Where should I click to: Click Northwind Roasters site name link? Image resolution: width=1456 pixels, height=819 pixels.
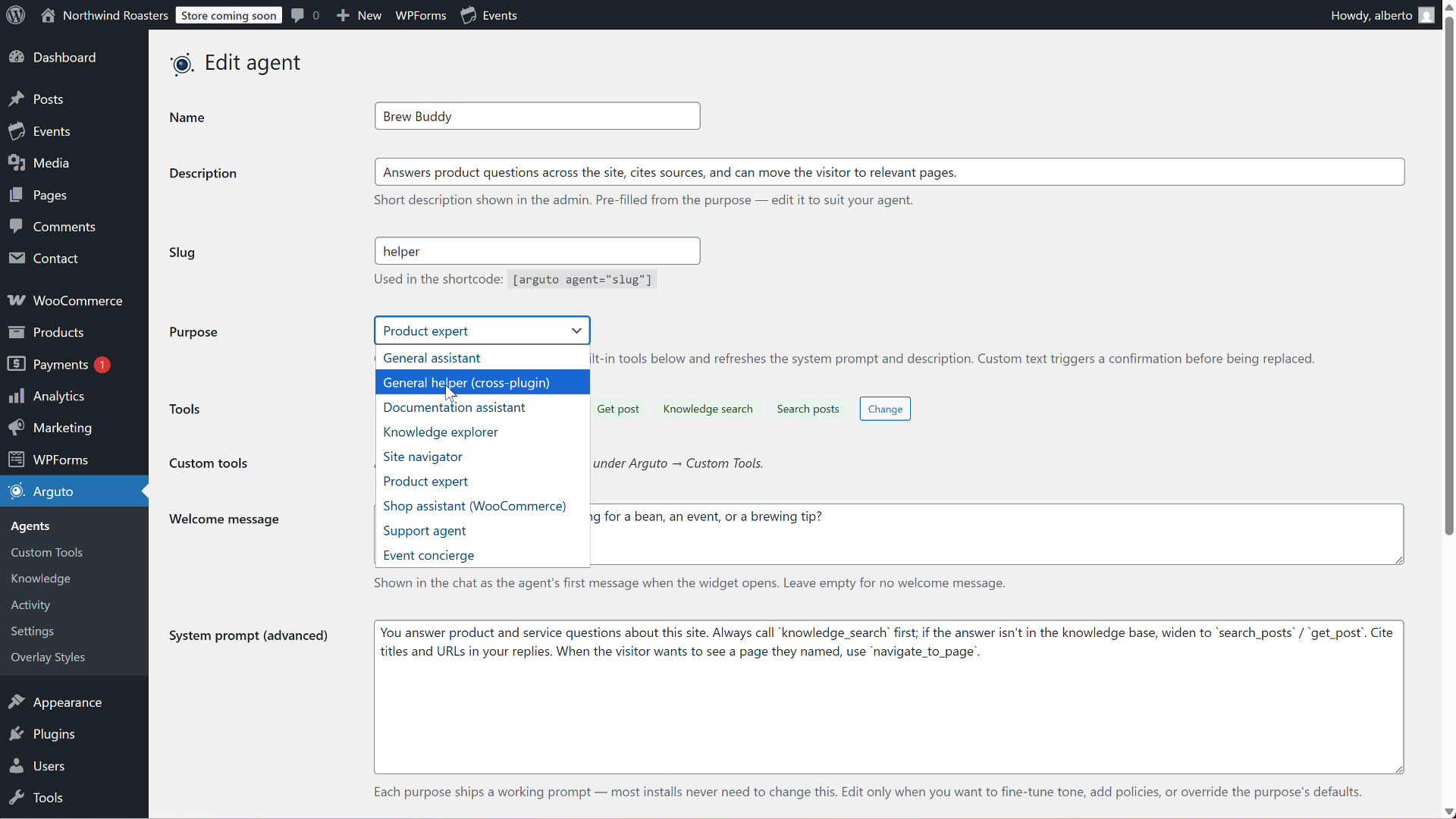click(115, 15)
